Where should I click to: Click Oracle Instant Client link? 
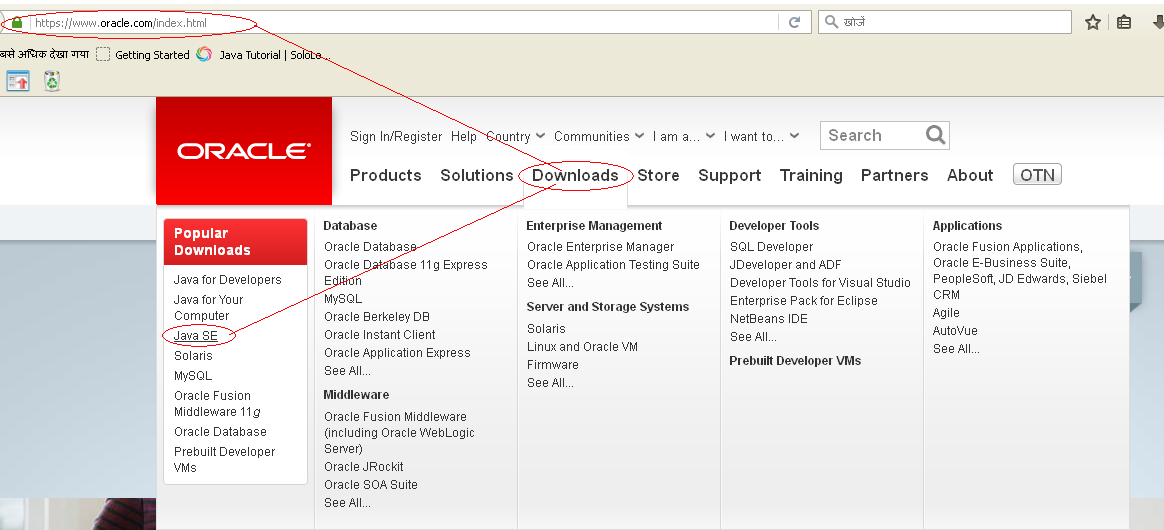coord(379,335)
